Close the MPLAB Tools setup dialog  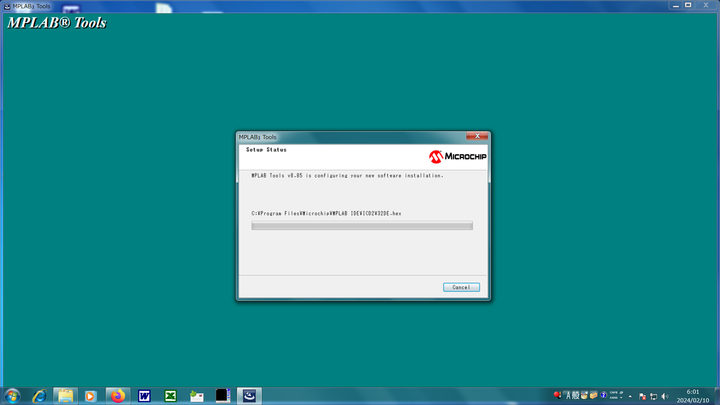coord(479,136)
